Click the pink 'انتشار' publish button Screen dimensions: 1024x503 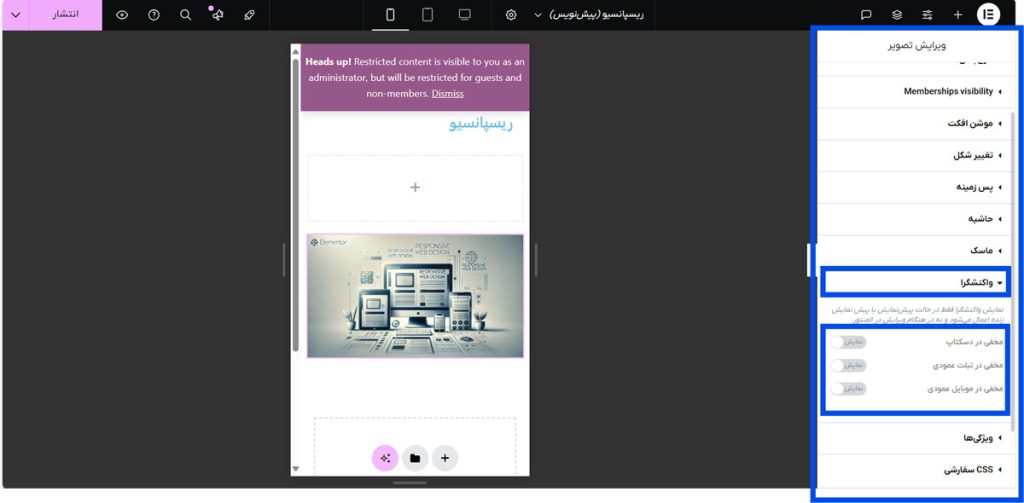[x=65, y=15]
